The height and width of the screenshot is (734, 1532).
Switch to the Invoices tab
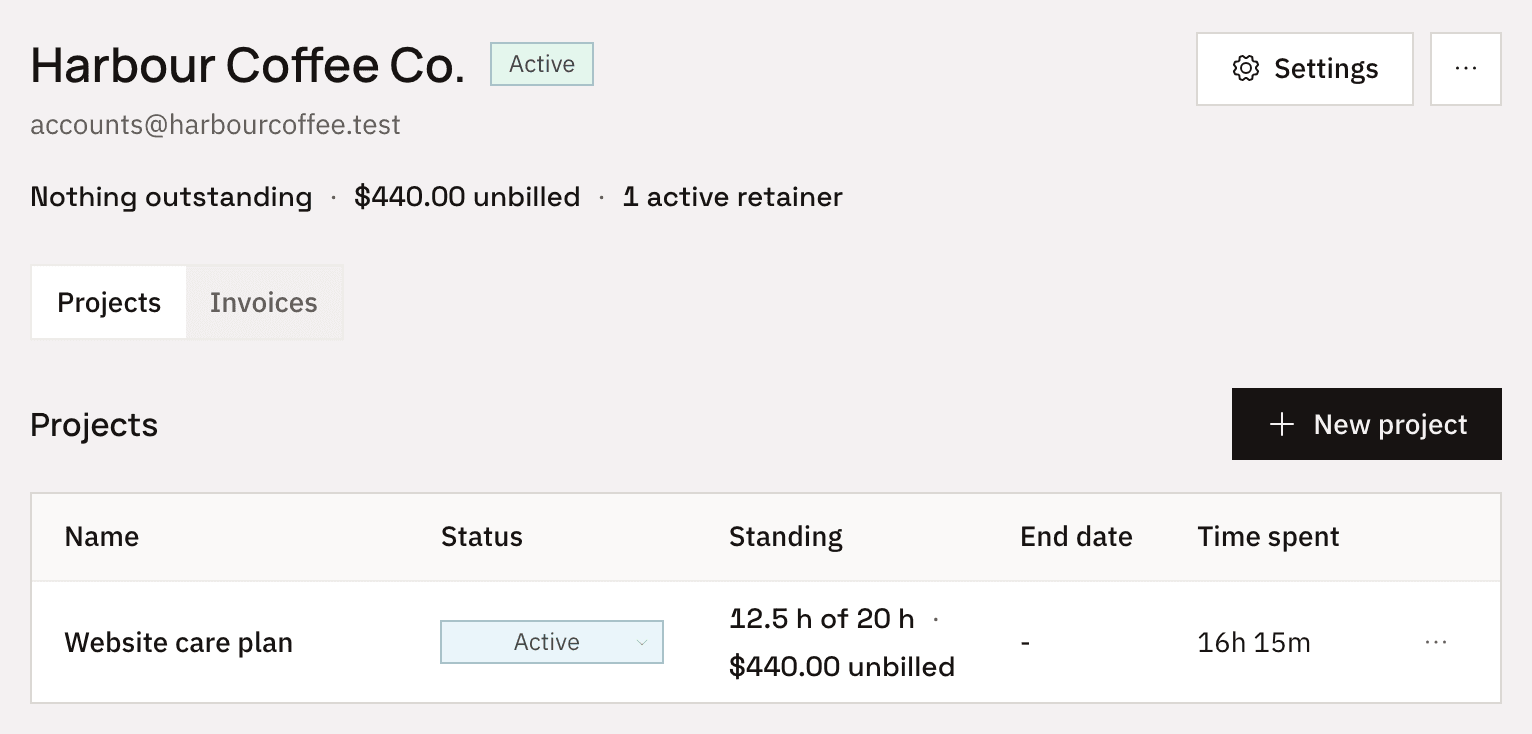click(264, 303)
